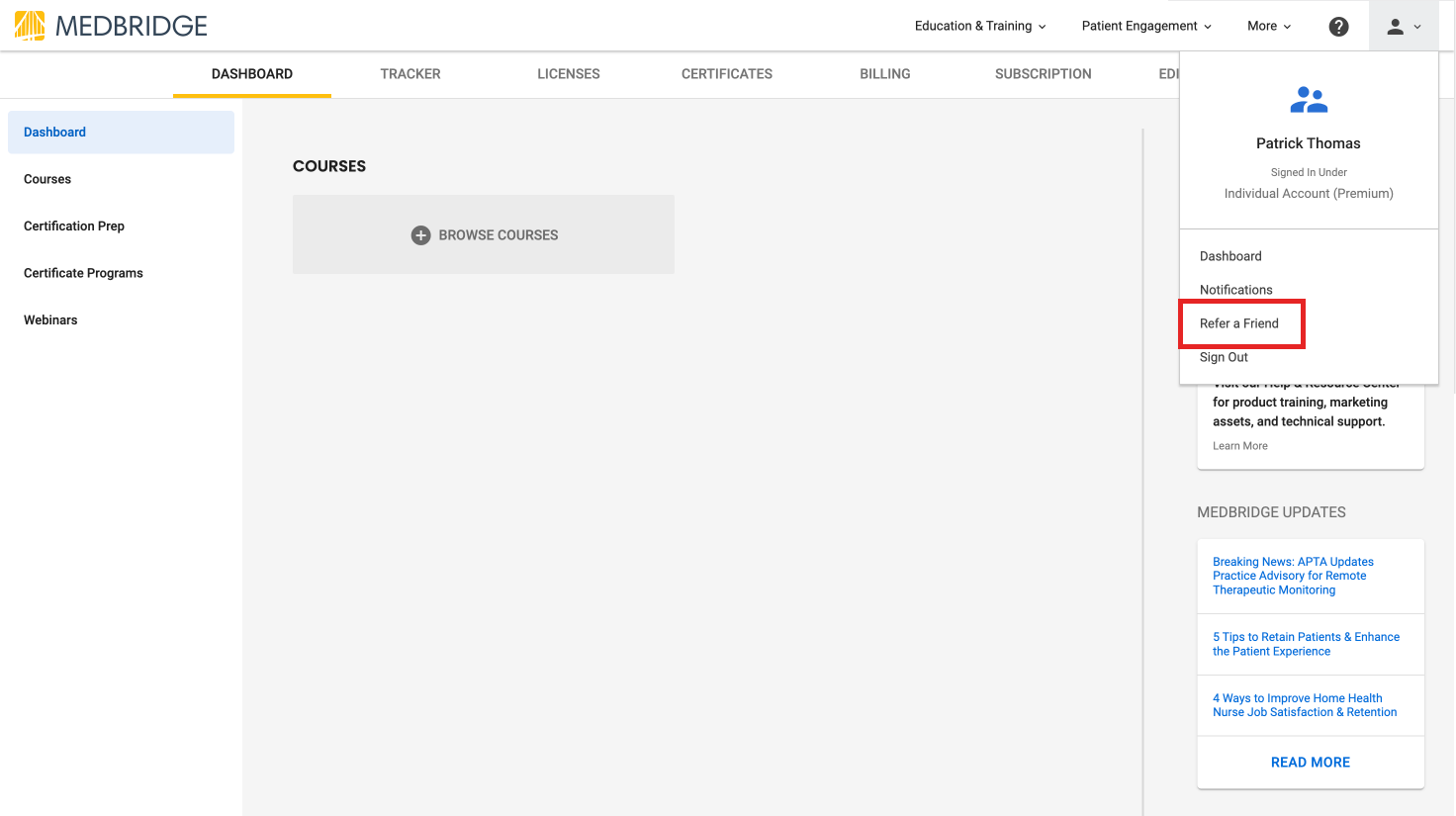Switch to the Licenses tab
Viewport: 1456px width, 816px height.
[x=569, y=74]
